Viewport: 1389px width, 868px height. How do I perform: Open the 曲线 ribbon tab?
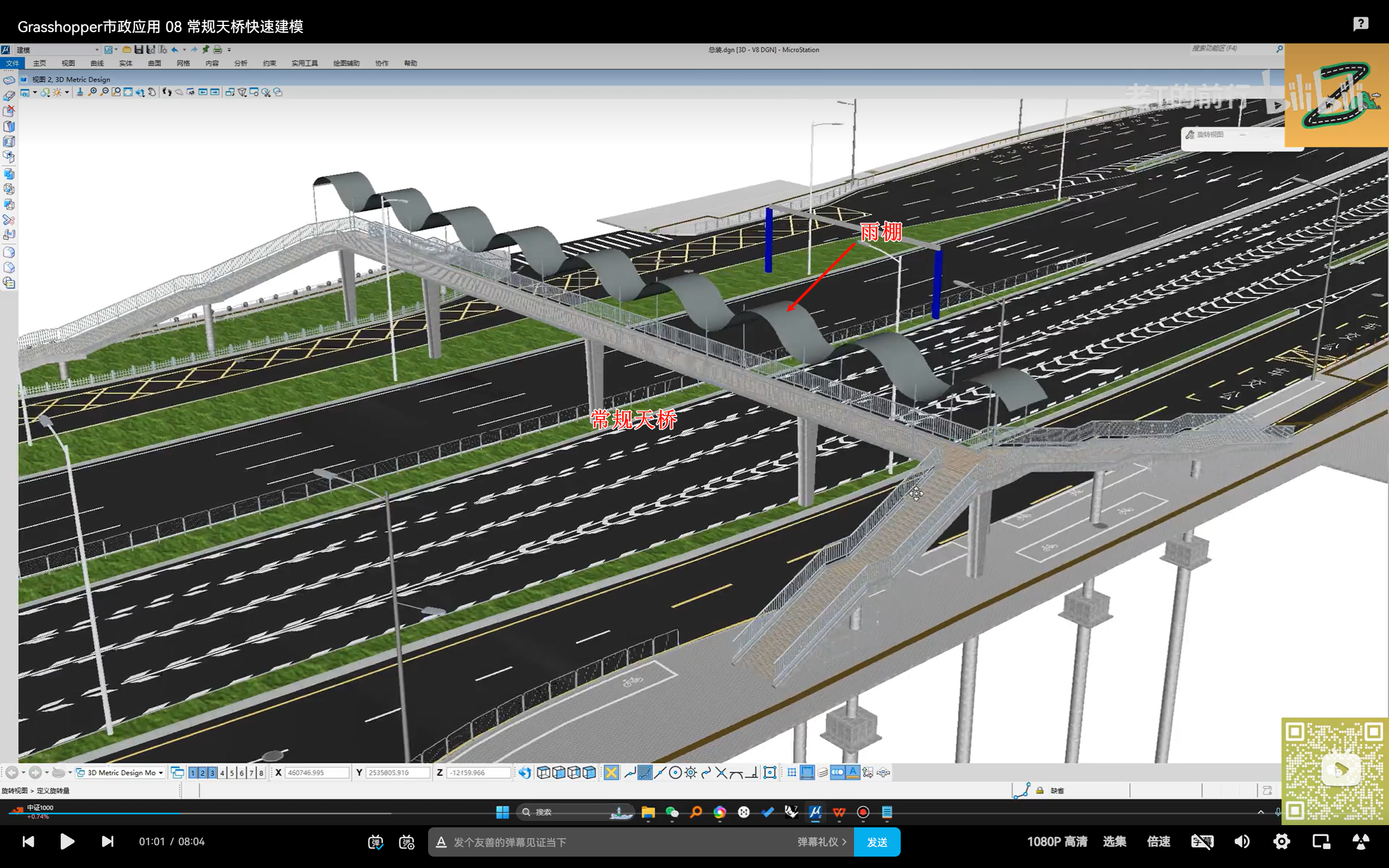tap(97, 63)
